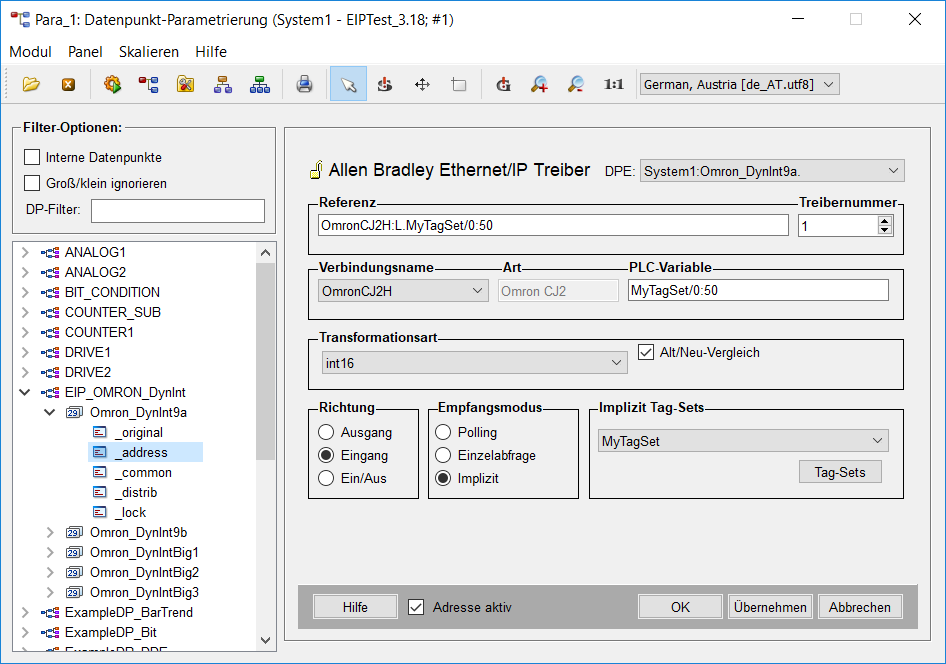Toggle the Interne Datenpunkte checkbox
The height and width of the screenshot is (664, 946).
pos(32,157)
